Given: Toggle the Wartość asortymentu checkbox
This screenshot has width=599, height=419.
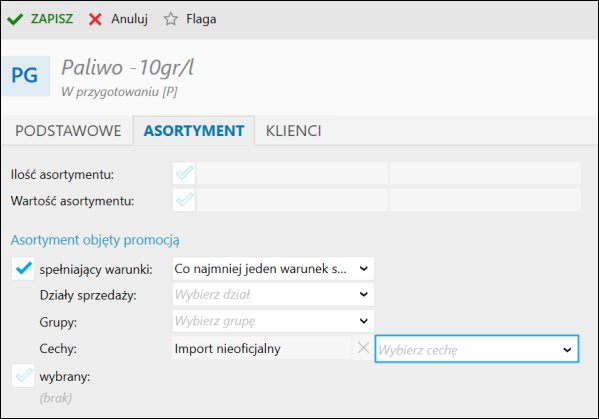Looking at the screenshot, I should (x=184, y=200).
